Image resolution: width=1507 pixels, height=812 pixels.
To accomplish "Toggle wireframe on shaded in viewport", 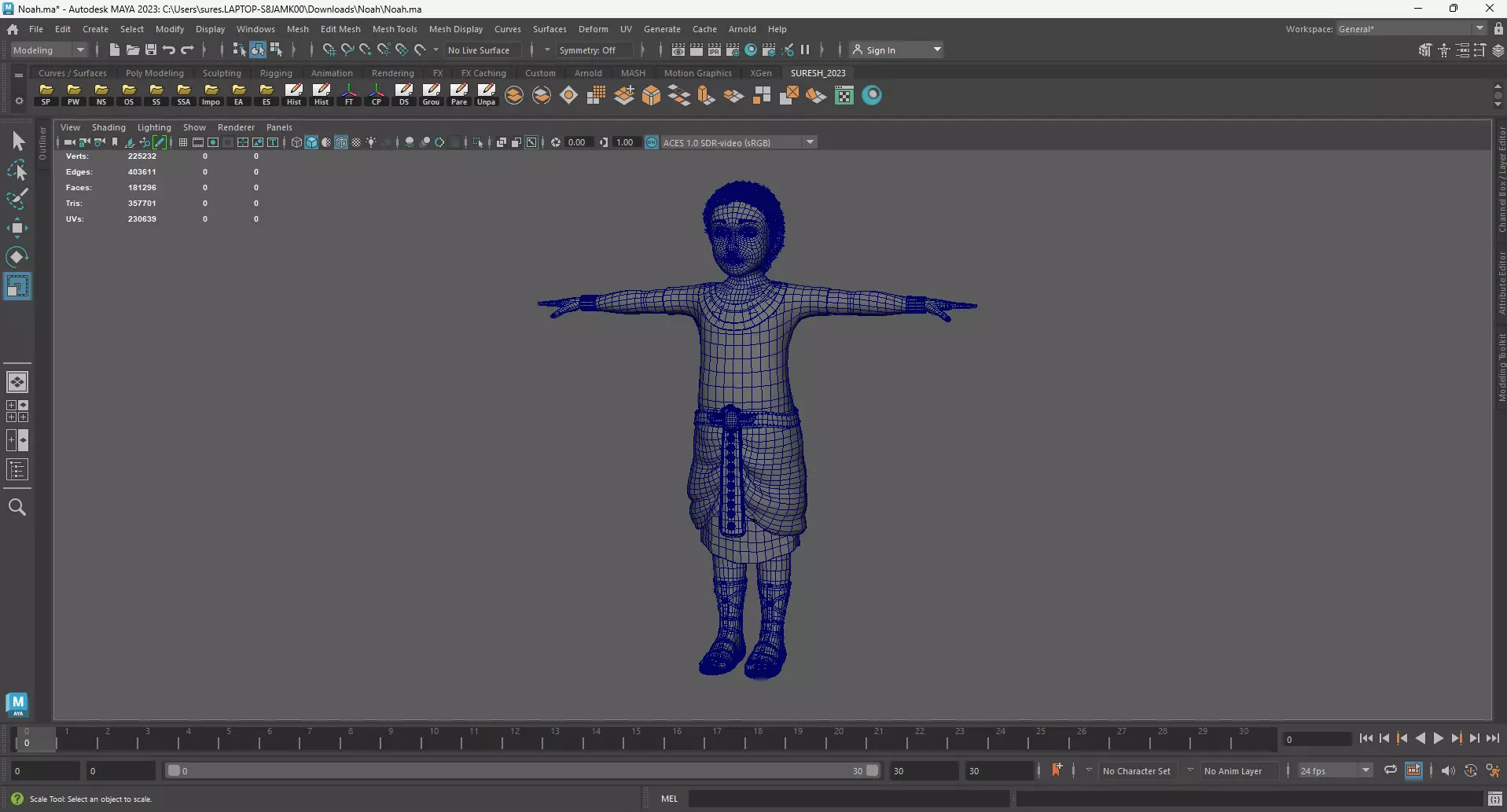I will (x=341, y=142).
